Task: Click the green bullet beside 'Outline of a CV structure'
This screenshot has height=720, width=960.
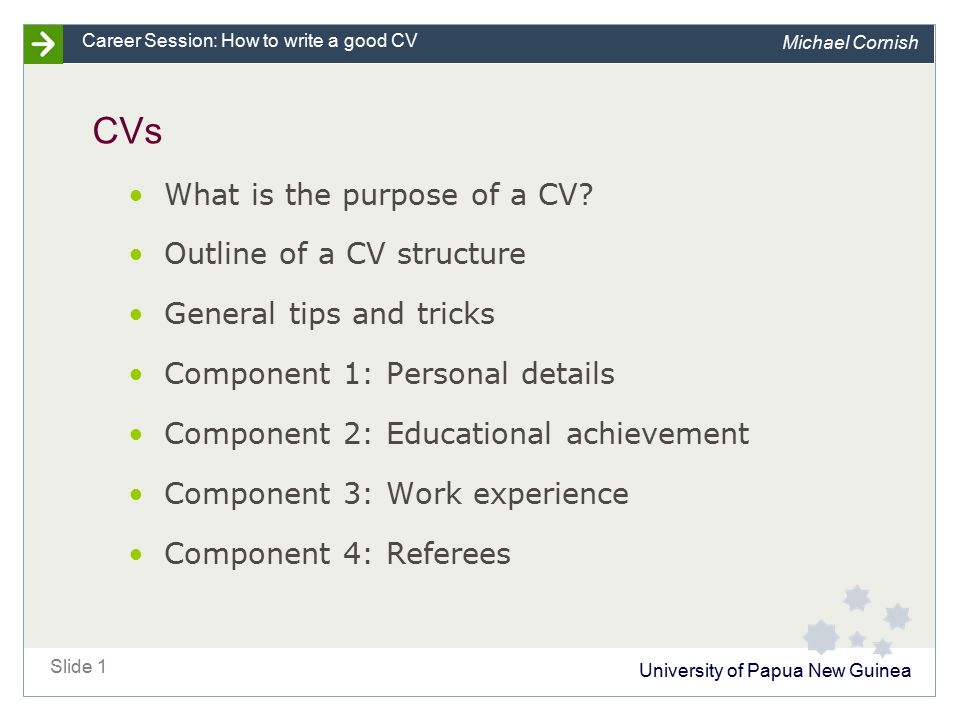Action: coord(136,255)
